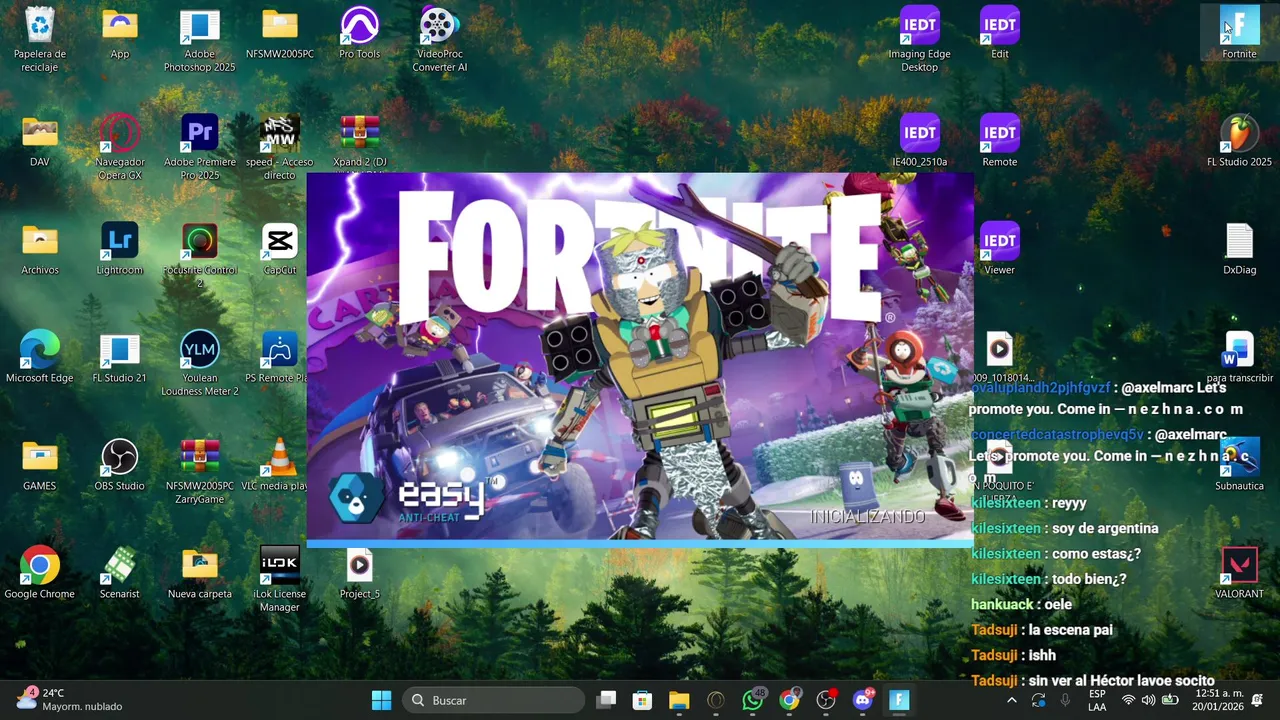Image resolution: width=1280 pixels, height=720 pixels.
Task: Open the DxDiag text file
Action: 1240,249
